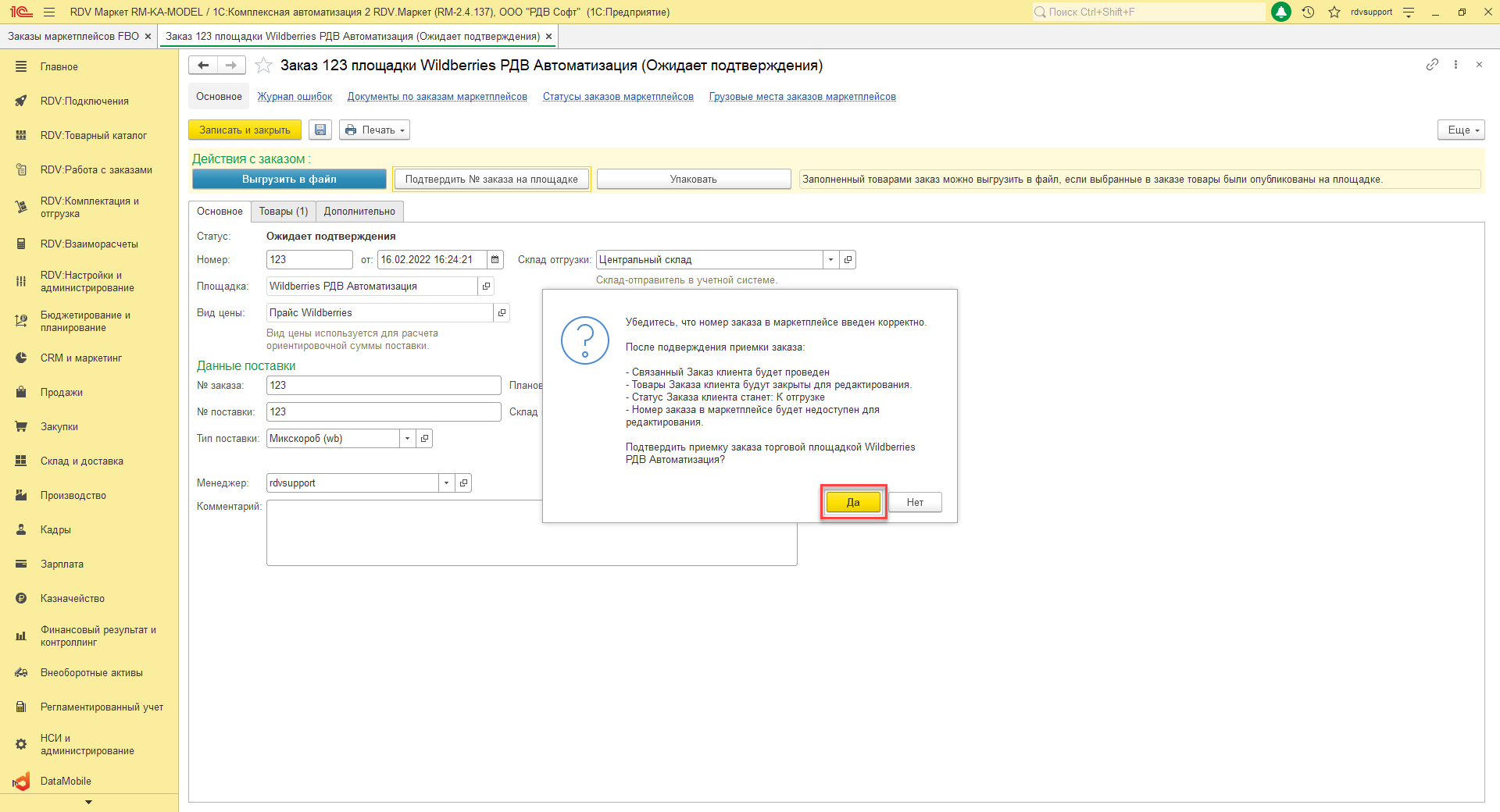Open the Закупки sidebar section
The height and width of the screenshot is (812, 1500).
click(x=89, y=427)
